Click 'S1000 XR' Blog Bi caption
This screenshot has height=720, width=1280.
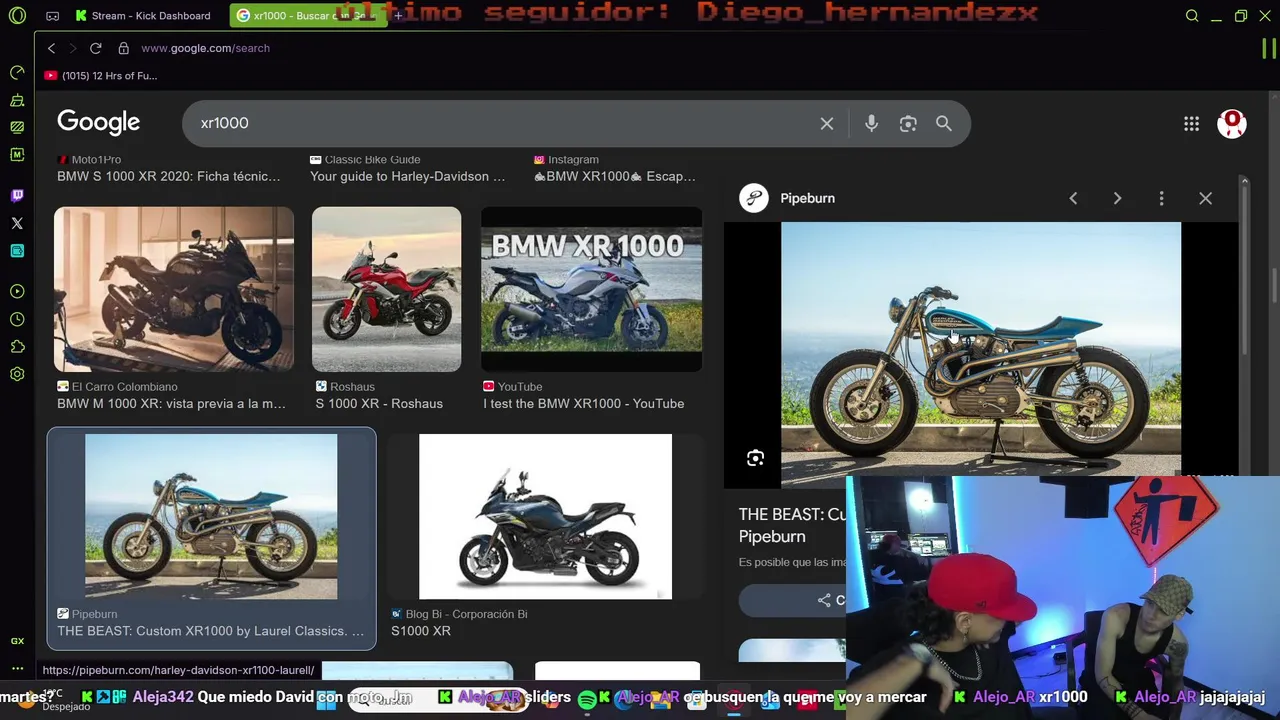420,631
